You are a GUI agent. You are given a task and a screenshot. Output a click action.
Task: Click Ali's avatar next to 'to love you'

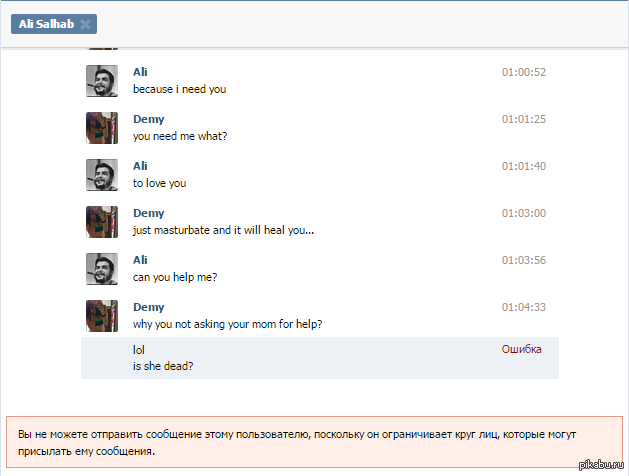(x=102, y=175)
